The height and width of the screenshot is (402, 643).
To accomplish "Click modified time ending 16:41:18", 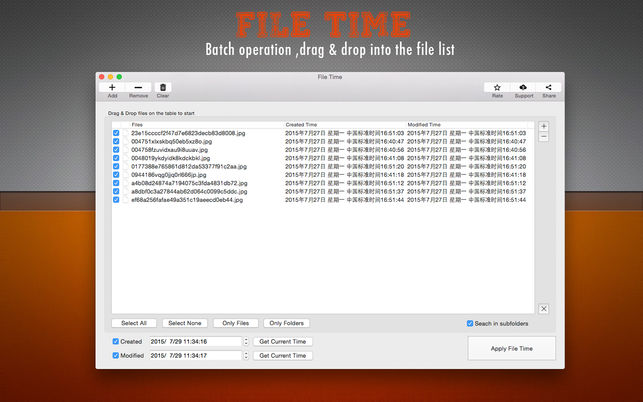I will click(466, 175).
